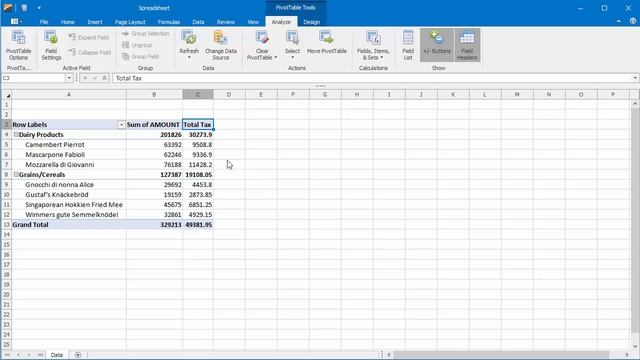Select column A header
640x360 pixels.
coord(69,95)
